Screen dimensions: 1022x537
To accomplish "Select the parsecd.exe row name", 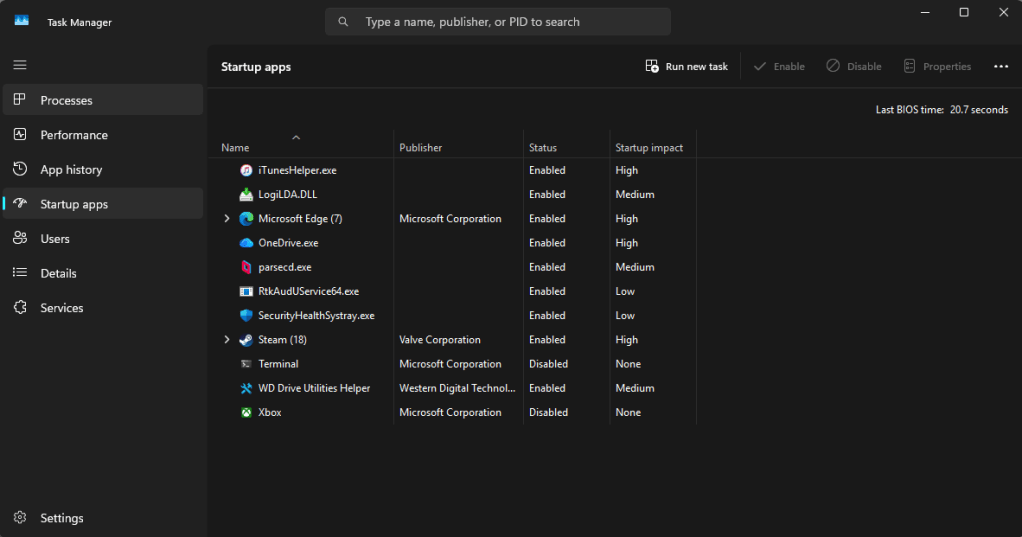I will pyautogui.click(x=285, y=267).
